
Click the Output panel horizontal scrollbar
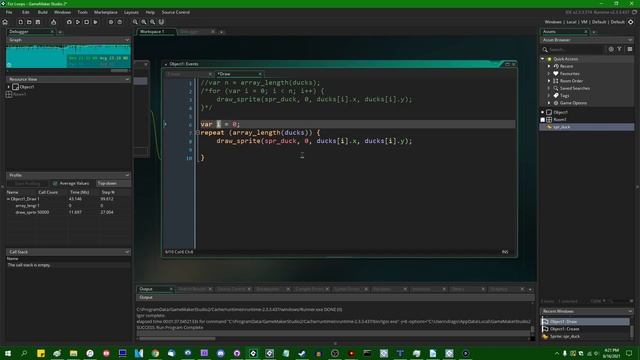pos(177,338)
